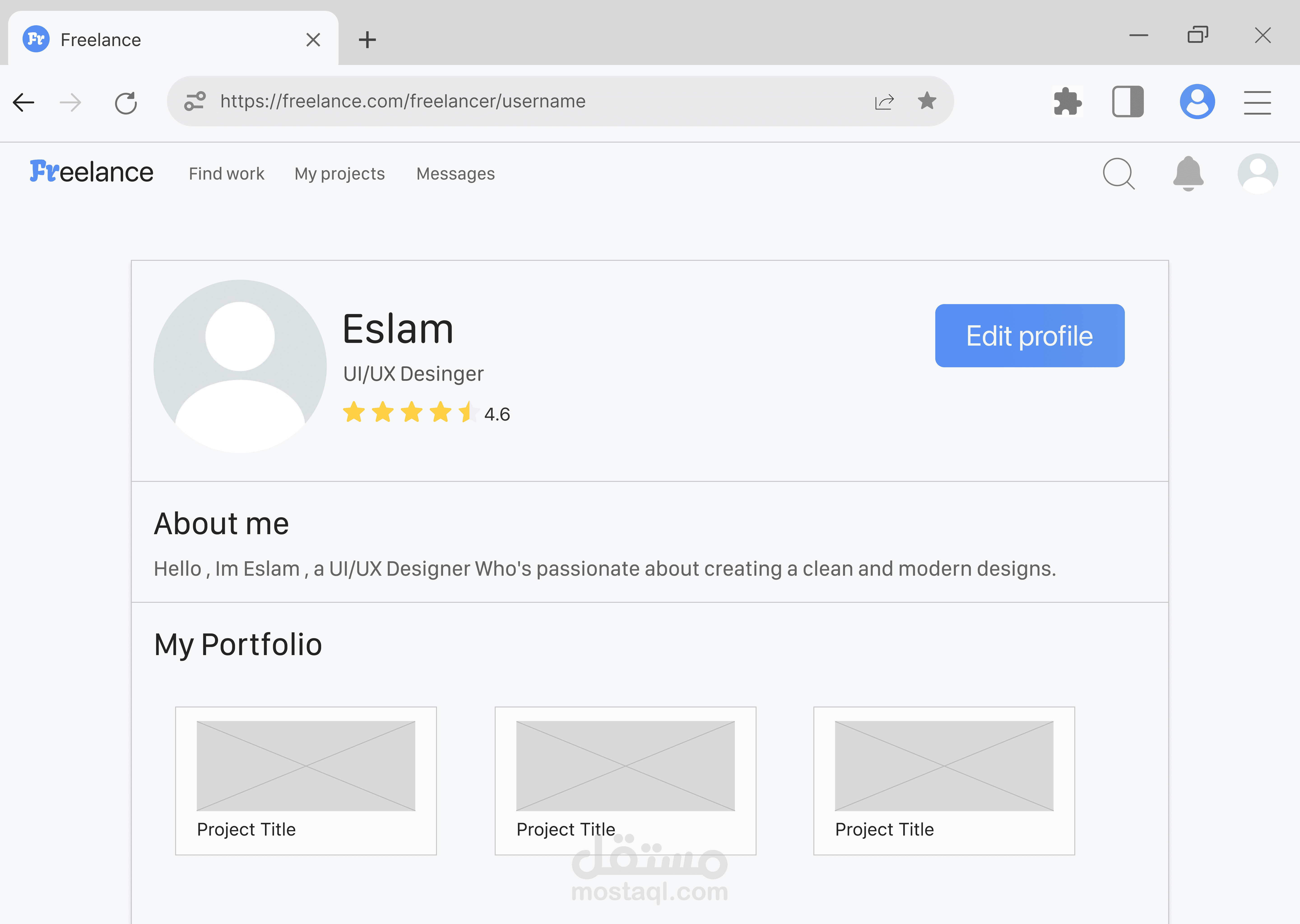Minimize the browser window
The width and height of the screenshot is (1300, 924).
pos(1139,35)
